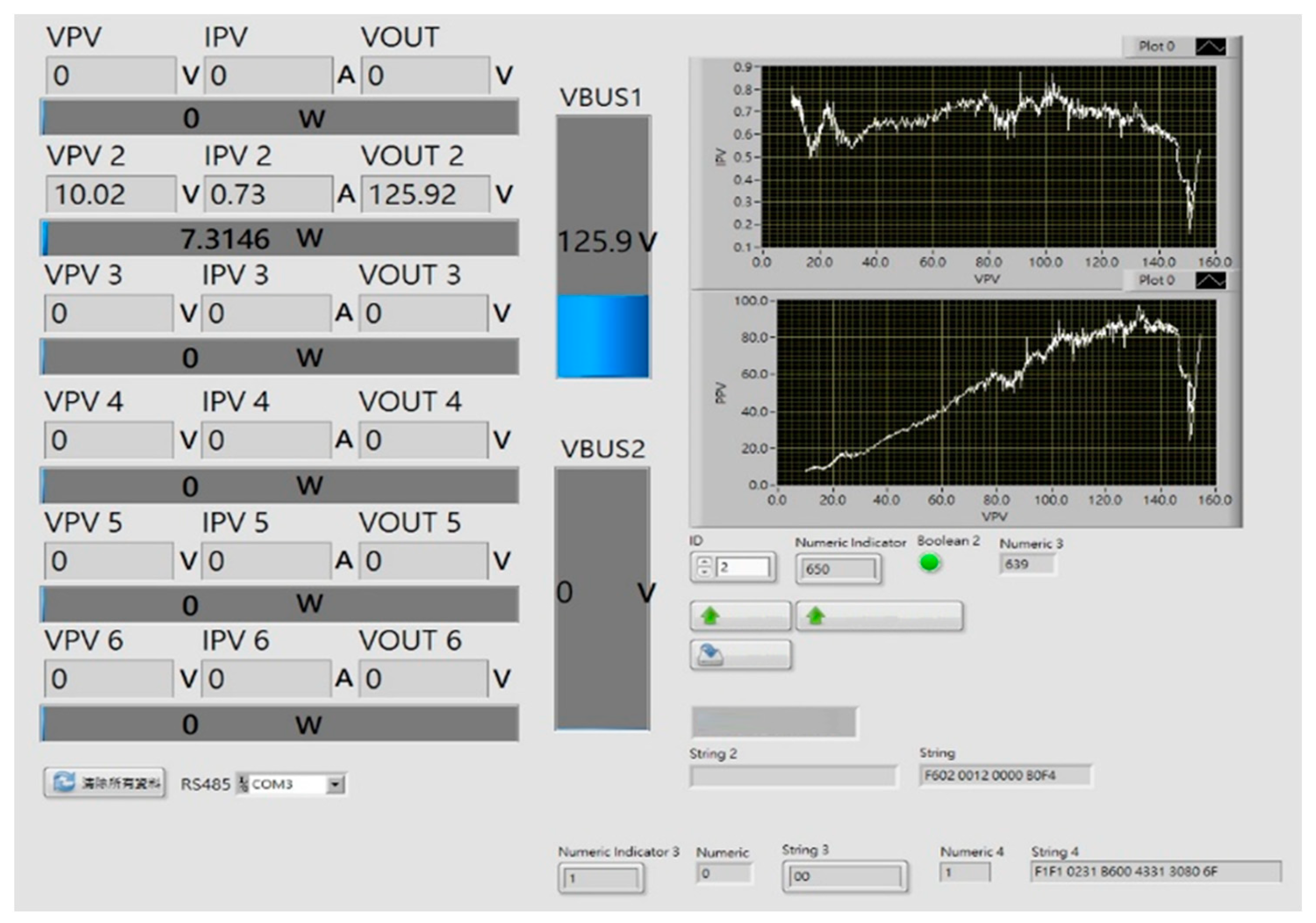Screen dimensions: 1316x923
Task: Click the VPV 6 value field
Action: coord(109,679)
